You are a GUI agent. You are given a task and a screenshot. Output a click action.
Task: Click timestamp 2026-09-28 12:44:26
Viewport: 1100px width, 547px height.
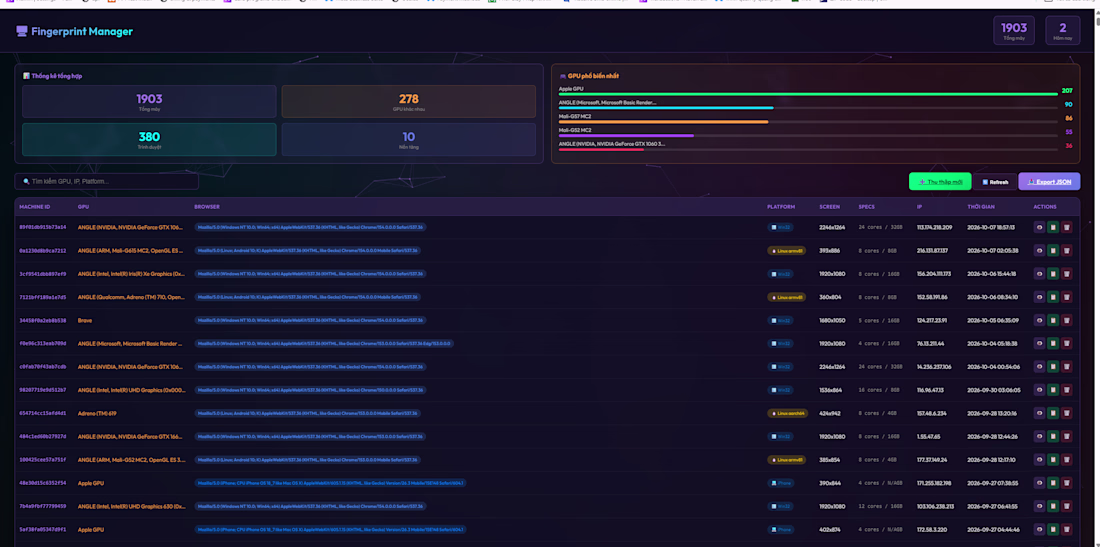(x=991, y=436)
